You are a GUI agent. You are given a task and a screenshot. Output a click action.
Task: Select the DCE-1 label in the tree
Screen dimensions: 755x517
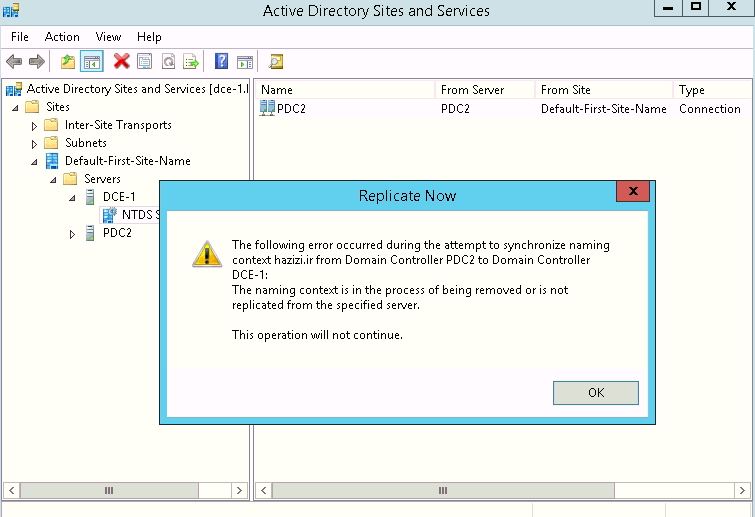click(119, 197)
